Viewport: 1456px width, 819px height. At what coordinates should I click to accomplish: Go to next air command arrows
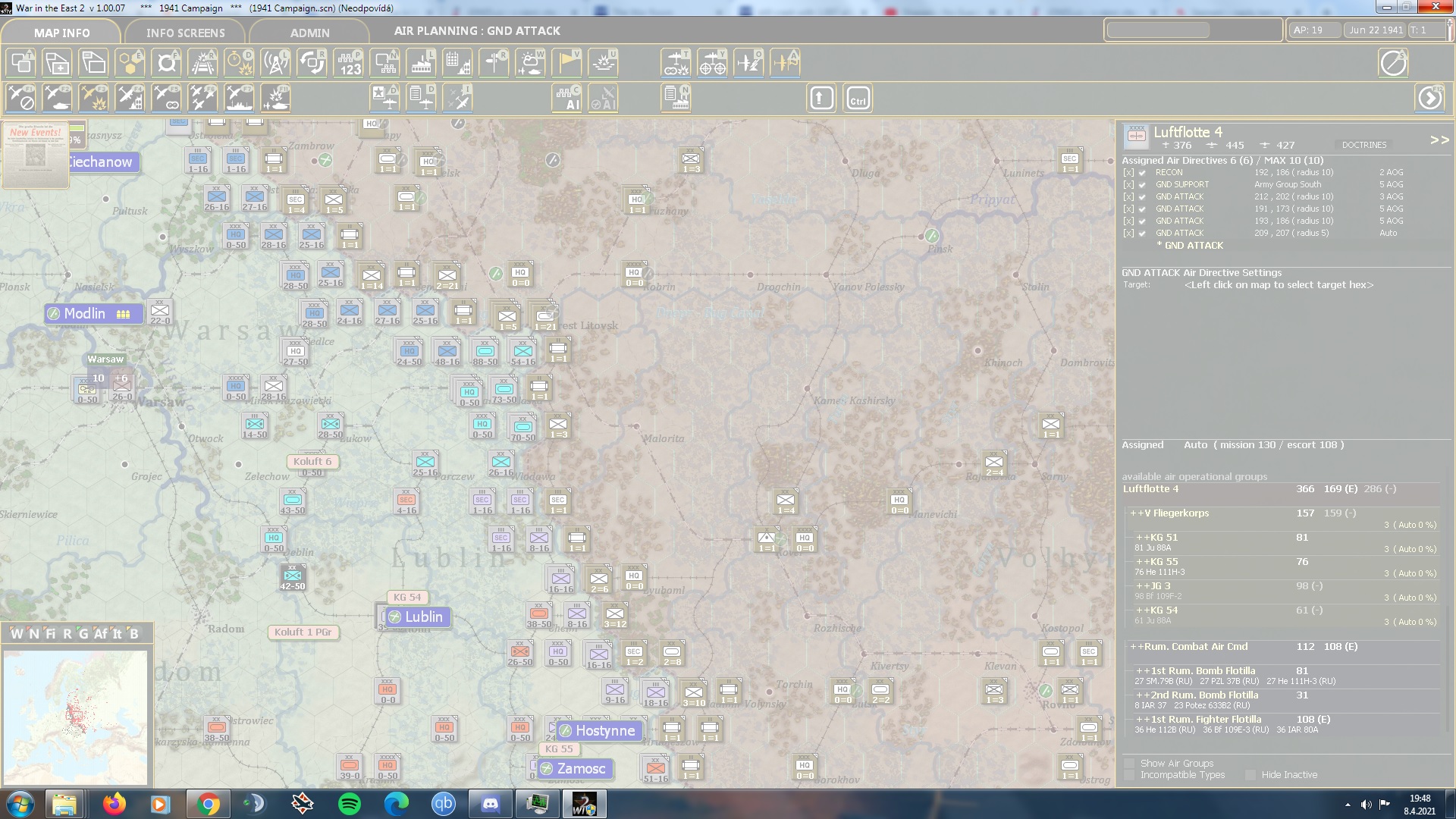[x=1439, y=140]
